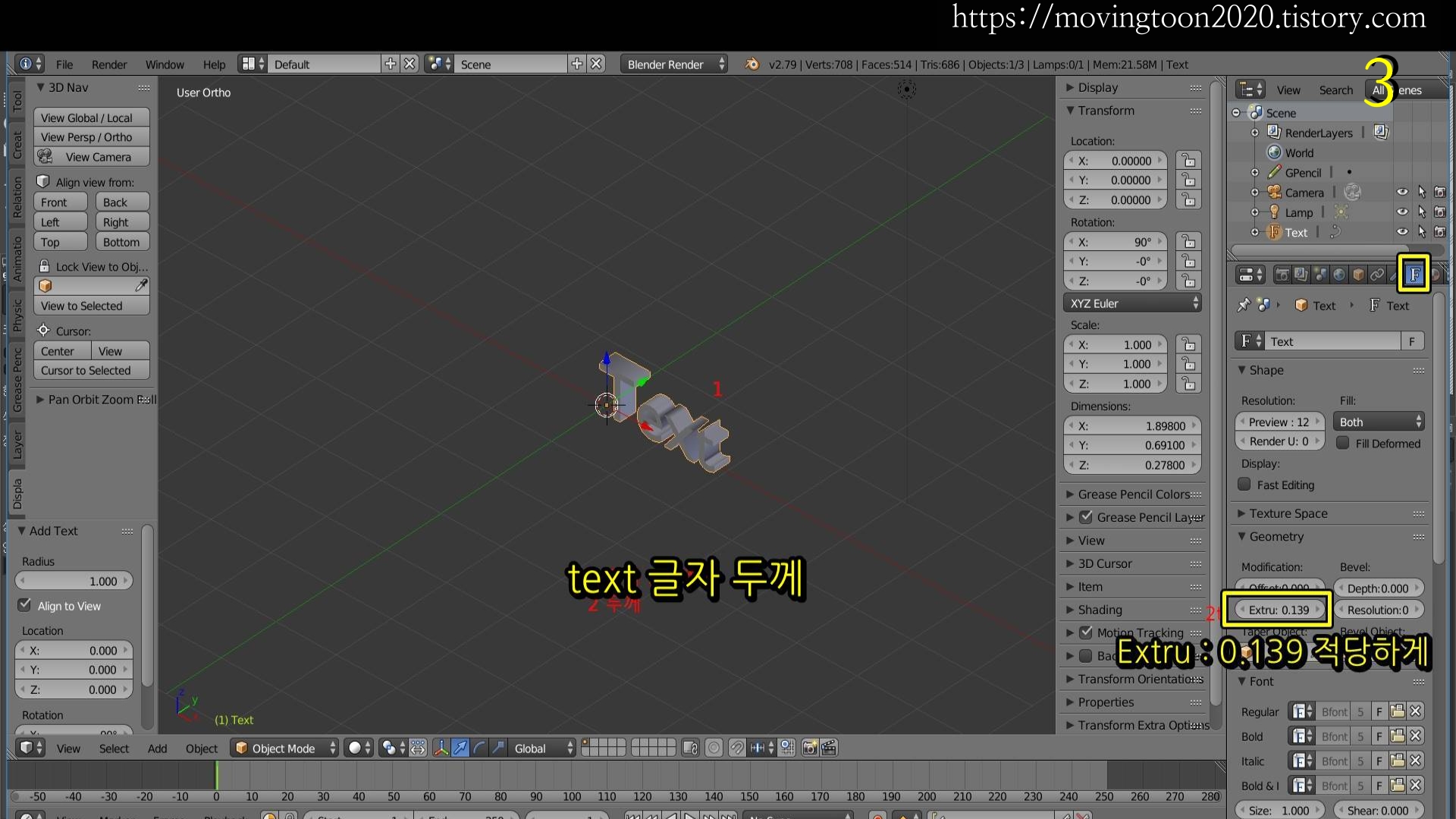Open the Render properties tab (camera icon)

click(x=1282, y=275)
